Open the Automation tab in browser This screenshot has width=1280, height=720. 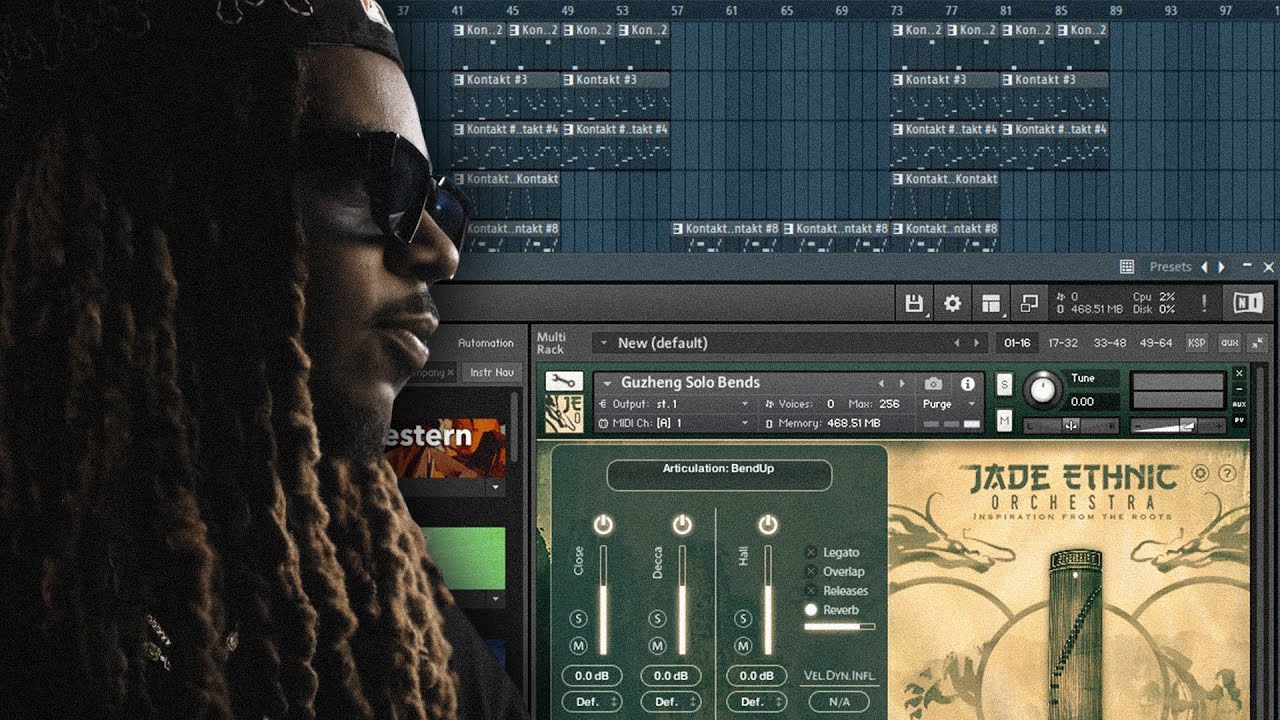(x=486, y=343)
